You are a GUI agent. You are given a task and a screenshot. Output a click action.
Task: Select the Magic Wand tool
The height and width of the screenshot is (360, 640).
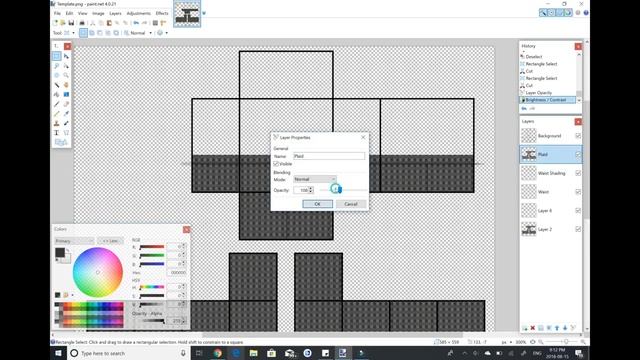tap(57, 85)
